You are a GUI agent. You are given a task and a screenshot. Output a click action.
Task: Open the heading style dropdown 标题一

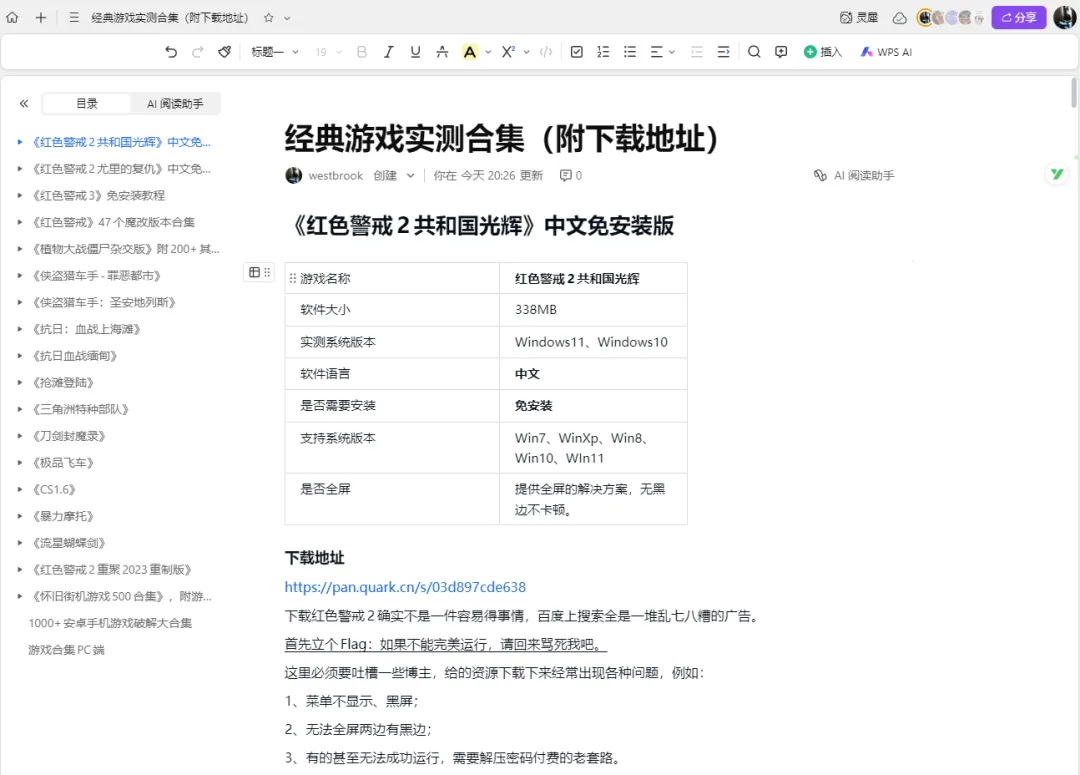click(275, 52)
